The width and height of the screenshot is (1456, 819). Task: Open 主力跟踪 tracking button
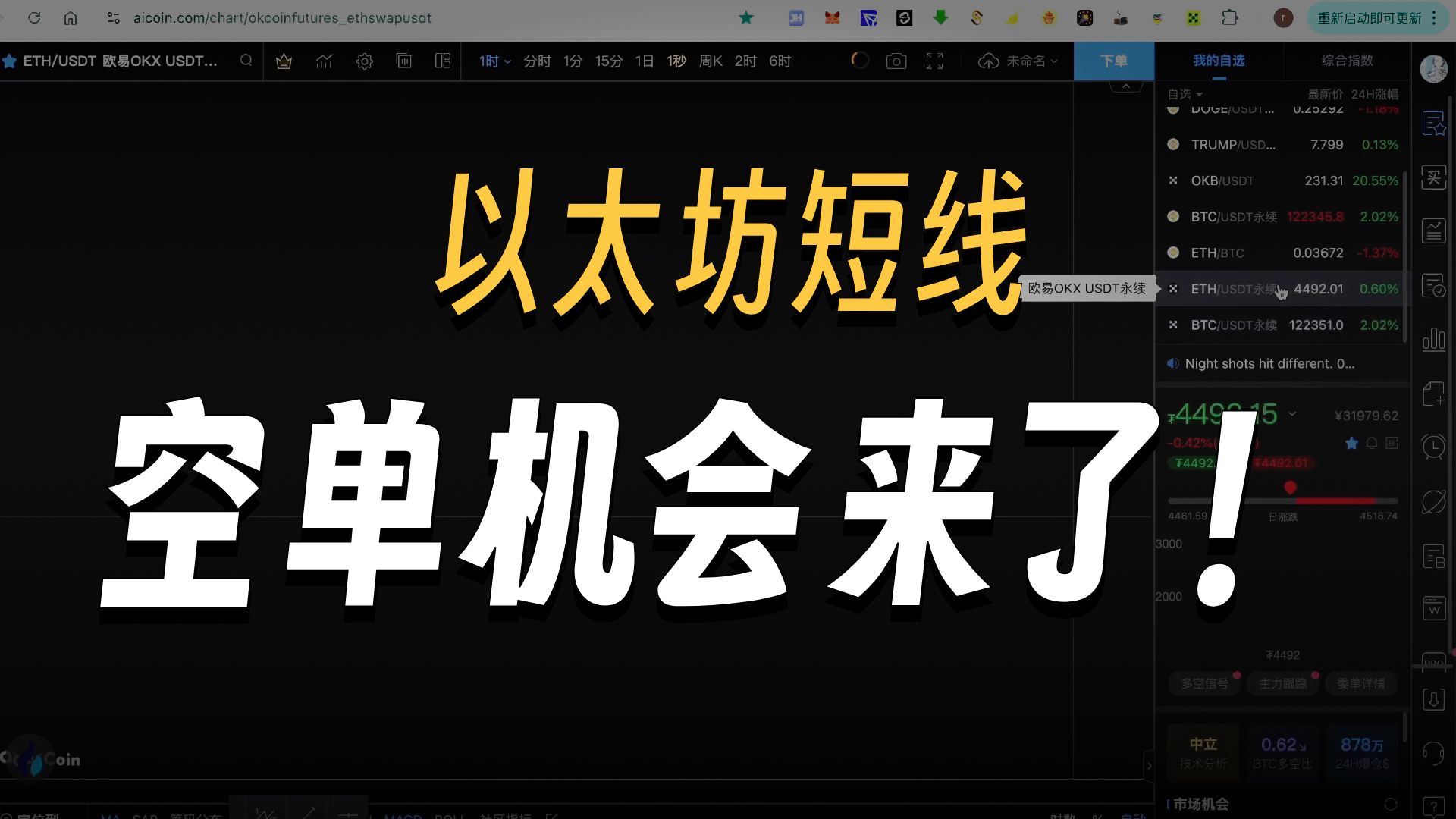[1282, 683]
